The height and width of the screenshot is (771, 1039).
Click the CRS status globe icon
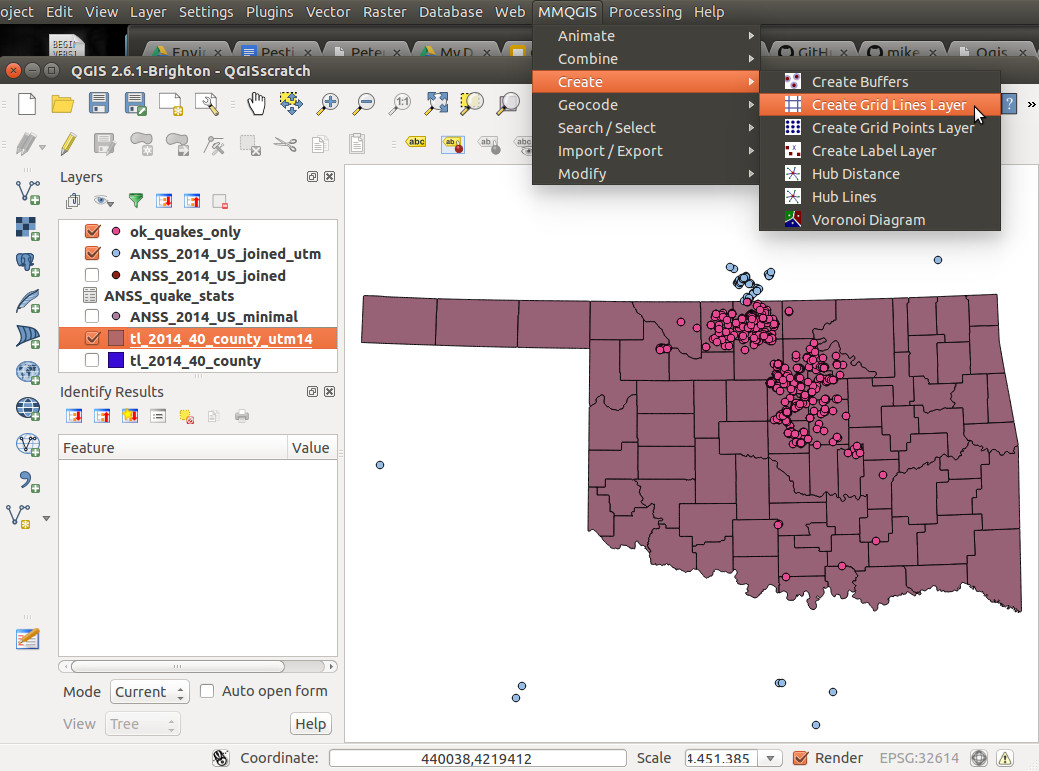pyautogui.click(x=979, y=758)
